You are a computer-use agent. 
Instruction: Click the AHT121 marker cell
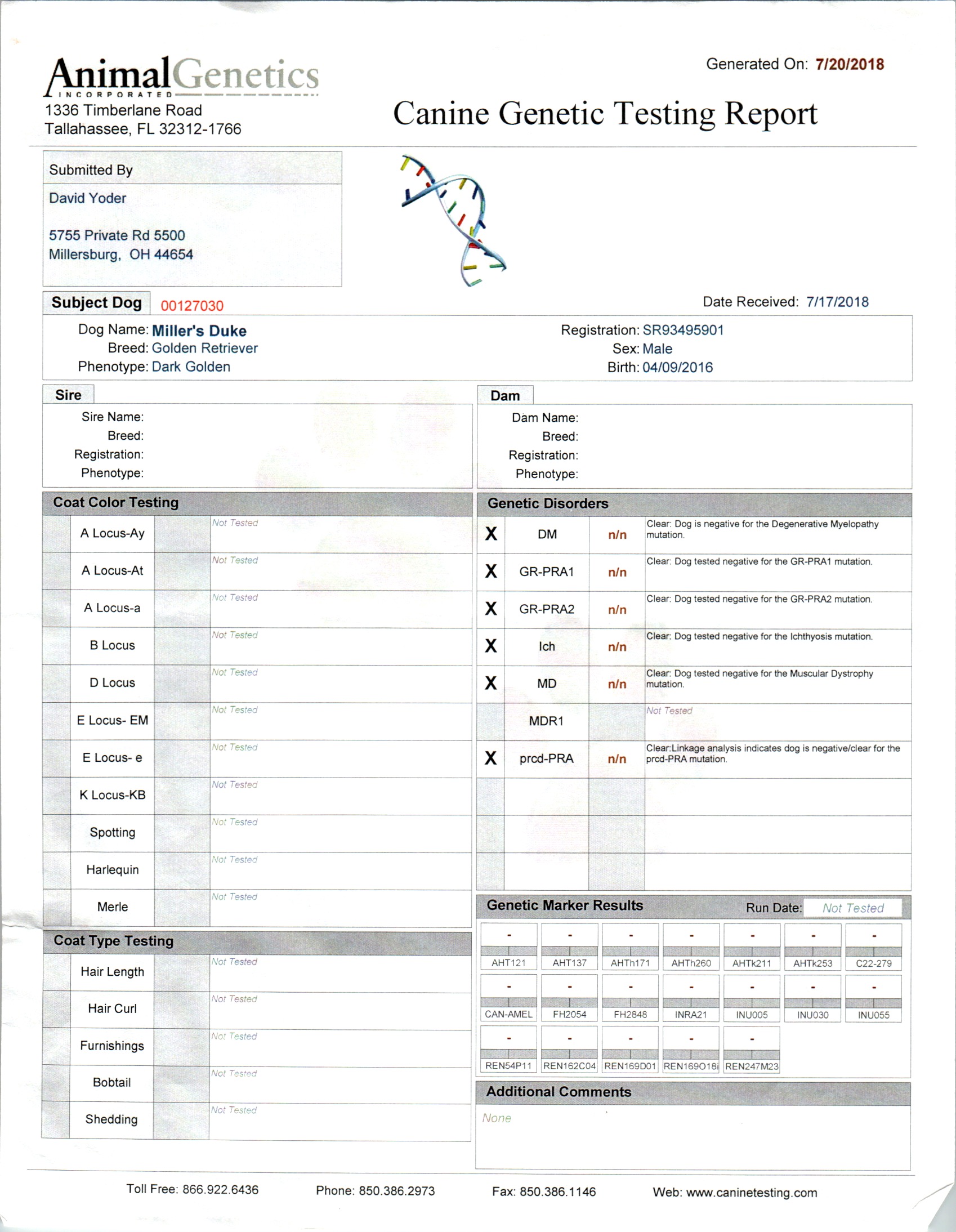click(509, 946)
